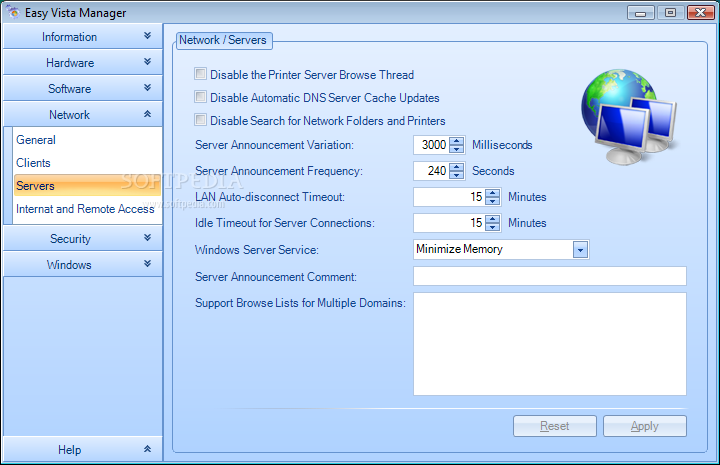This screenshot has width=720, height=465.
Task: Increase LAN Auto-disconnect Timeout value
Action: [x=492, y=193]
